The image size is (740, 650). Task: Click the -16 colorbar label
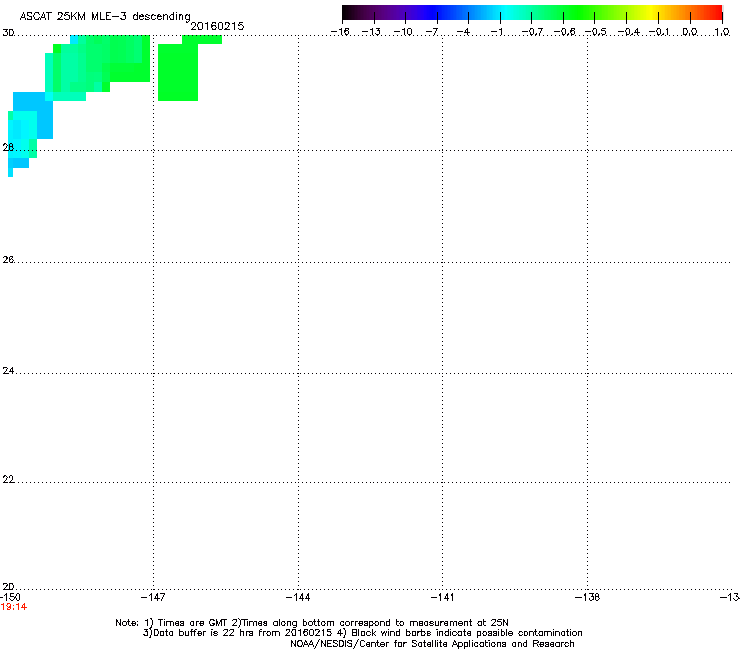(340, 32)
